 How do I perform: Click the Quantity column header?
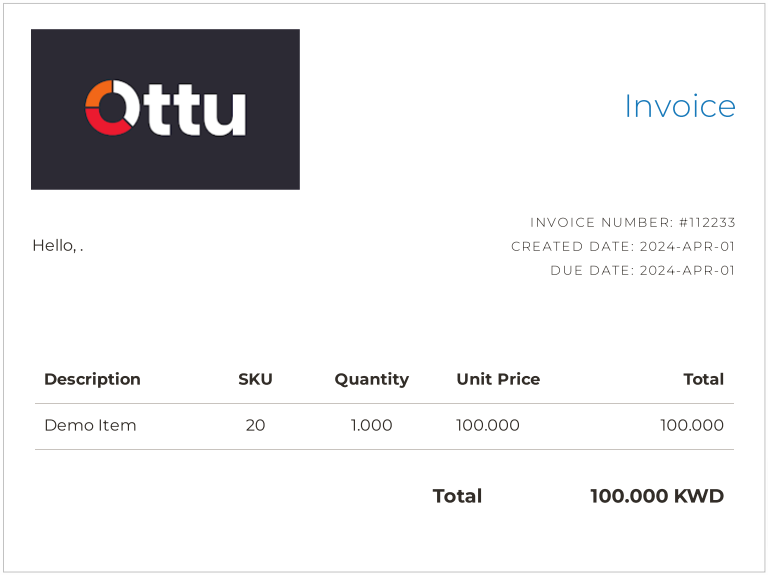(x=371, y=379)
